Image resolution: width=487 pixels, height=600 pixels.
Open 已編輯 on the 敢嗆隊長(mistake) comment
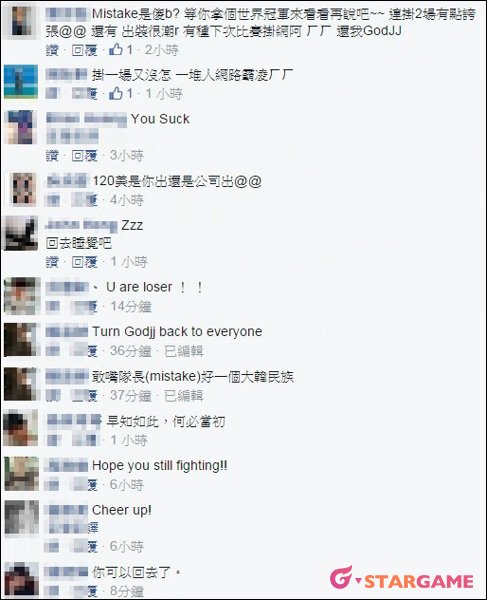click(184, 396)
